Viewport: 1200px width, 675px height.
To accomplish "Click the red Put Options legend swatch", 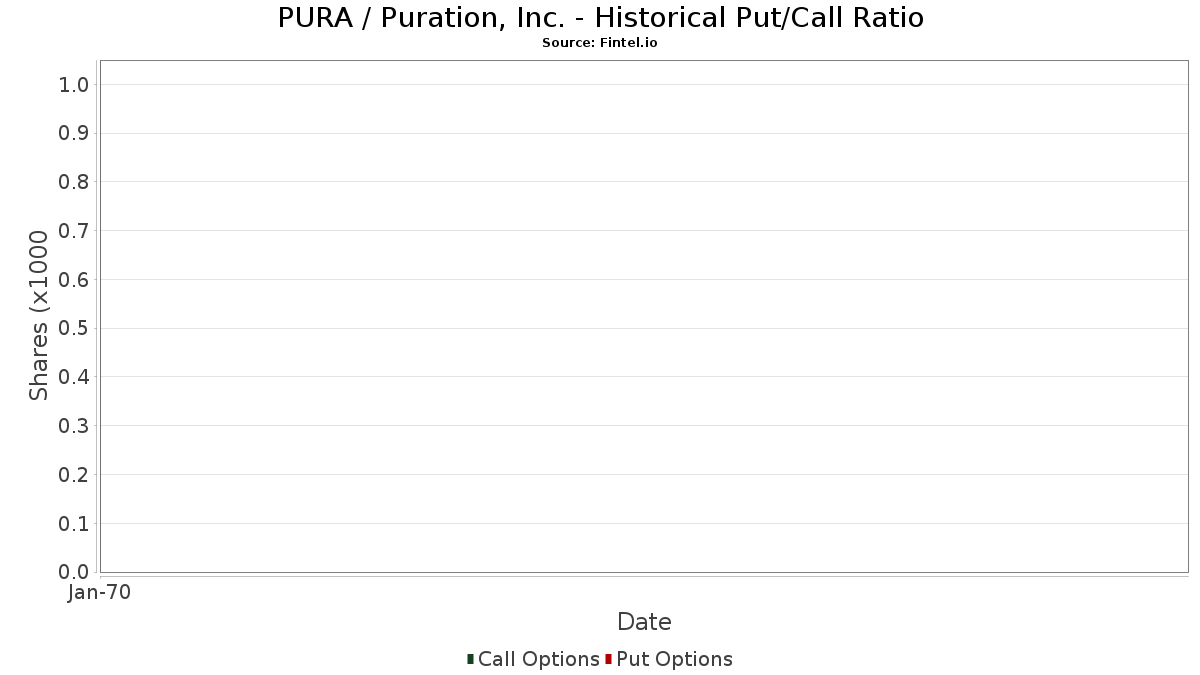I will point(608,659).
